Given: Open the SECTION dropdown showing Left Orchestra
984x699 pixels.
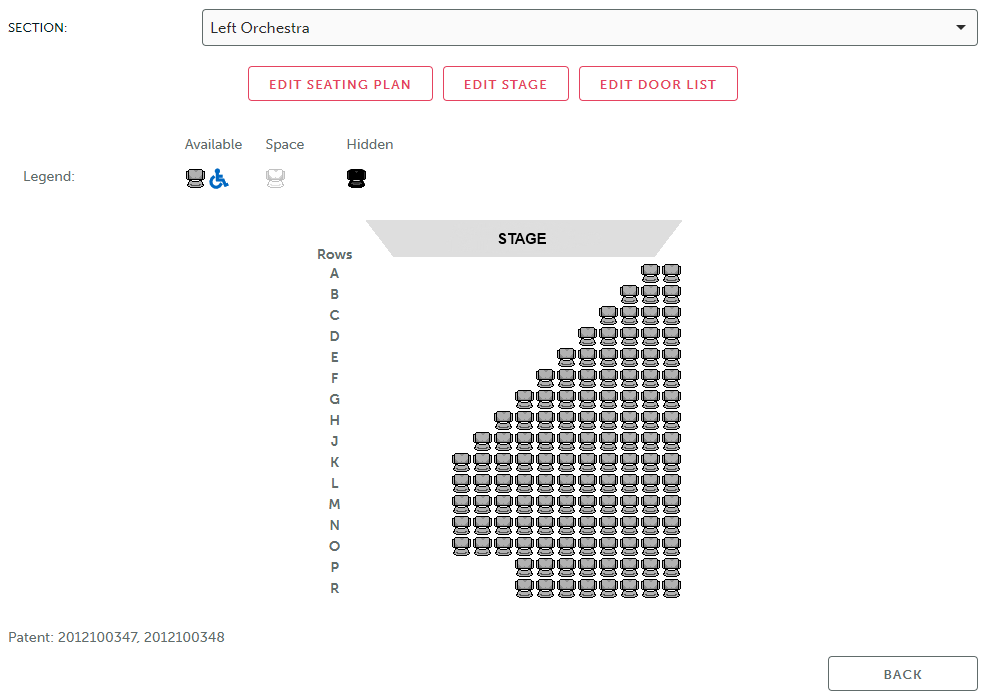Looking at the screenshot, I should point(590,27).
